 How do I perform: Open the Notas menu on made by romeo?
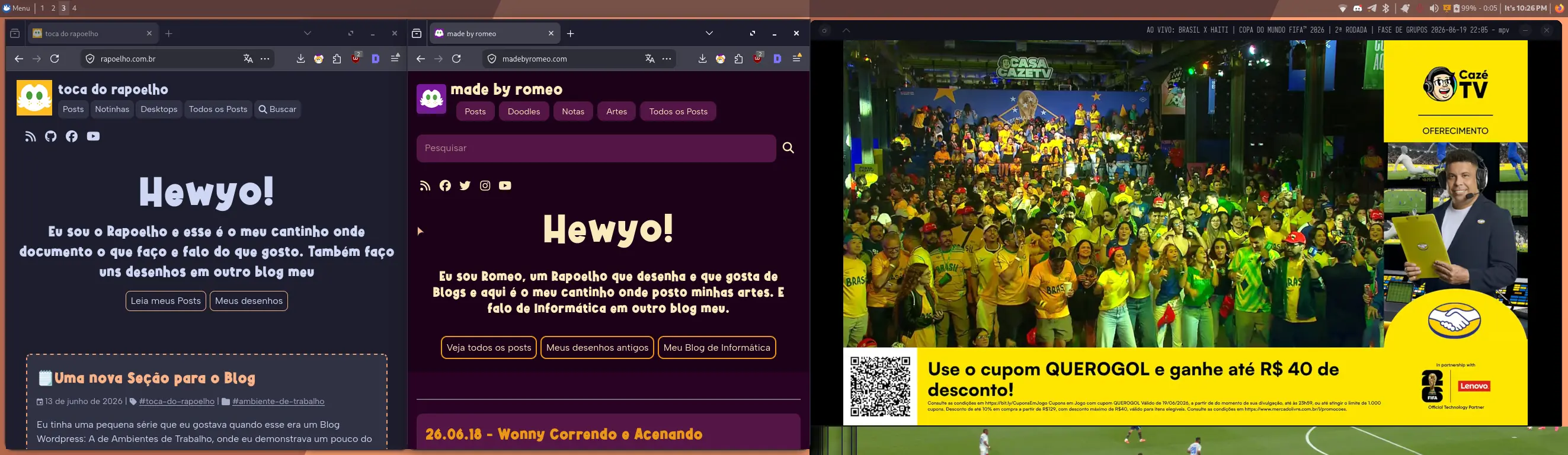click(x=573, y=111)
